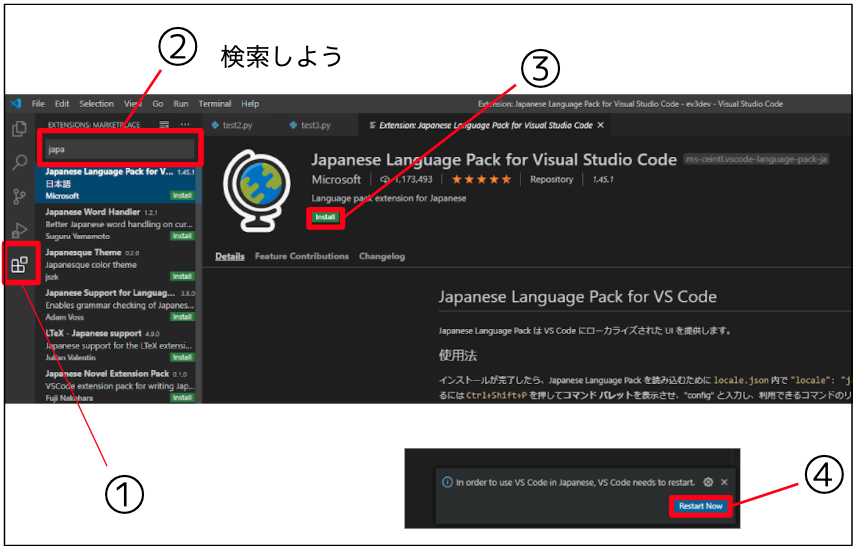Install Japanese Language Pack from results list

point(182,196)
